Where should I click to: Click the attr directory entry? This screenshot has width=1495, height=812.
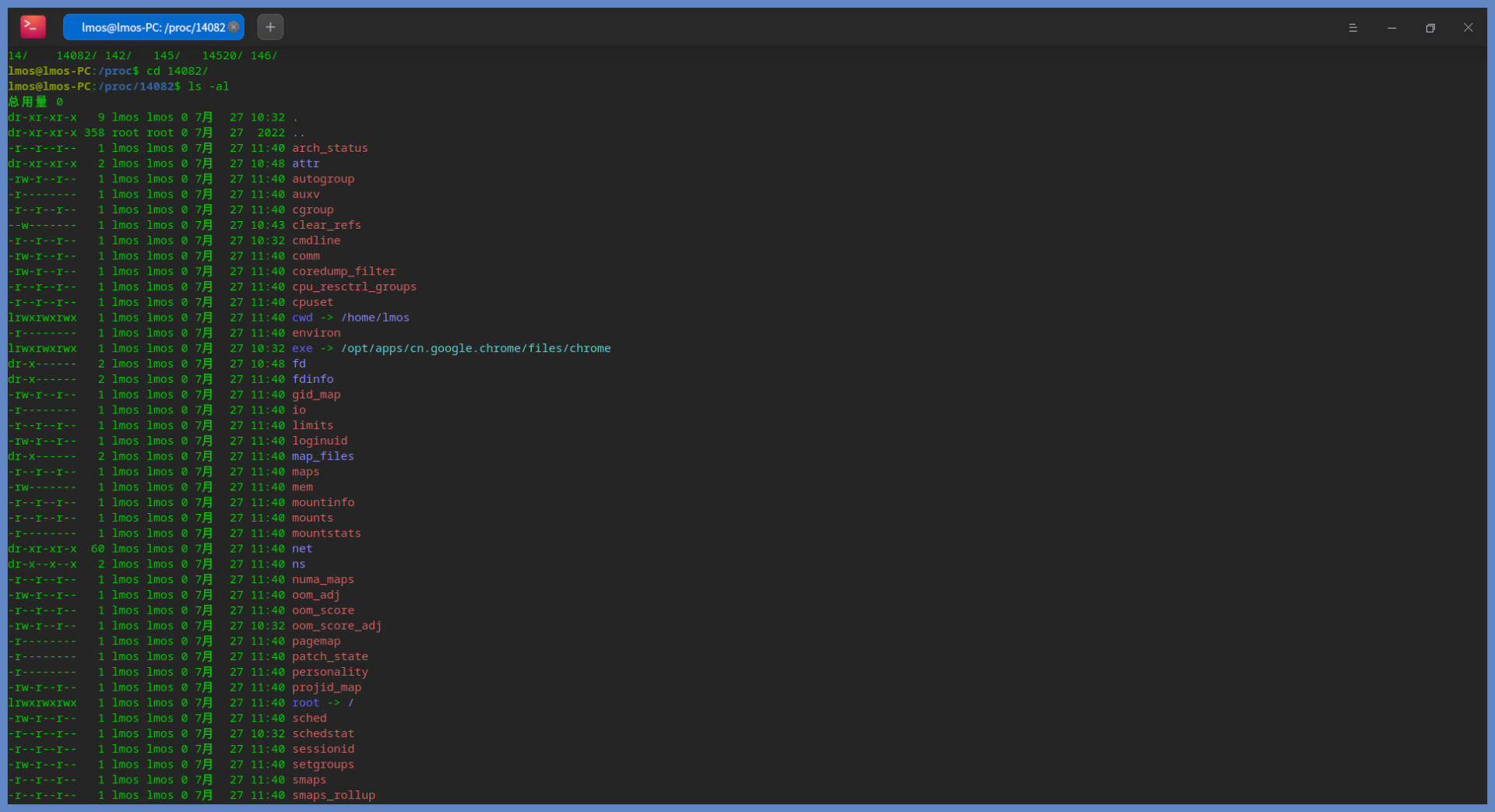(306, 163)
